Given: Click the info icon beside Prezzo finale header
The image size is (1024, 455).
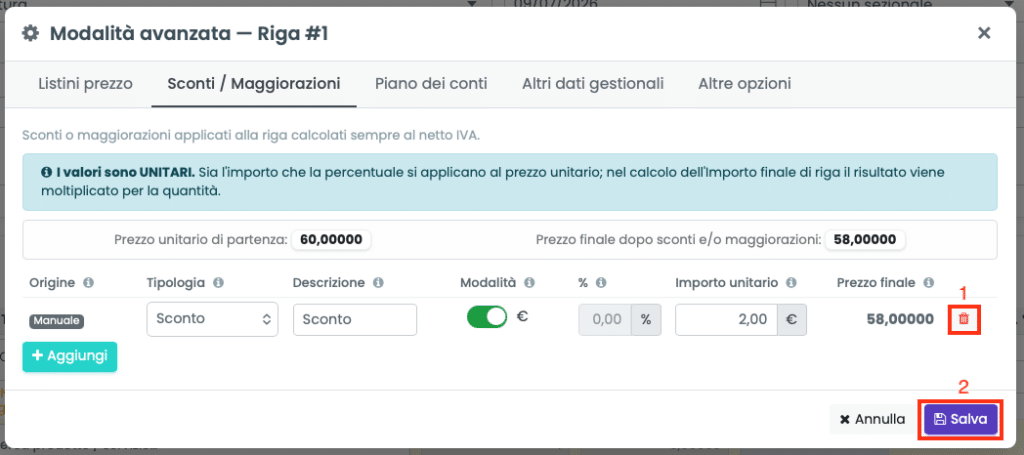Looking at the screenshot, I should click(x=928, y=283).
